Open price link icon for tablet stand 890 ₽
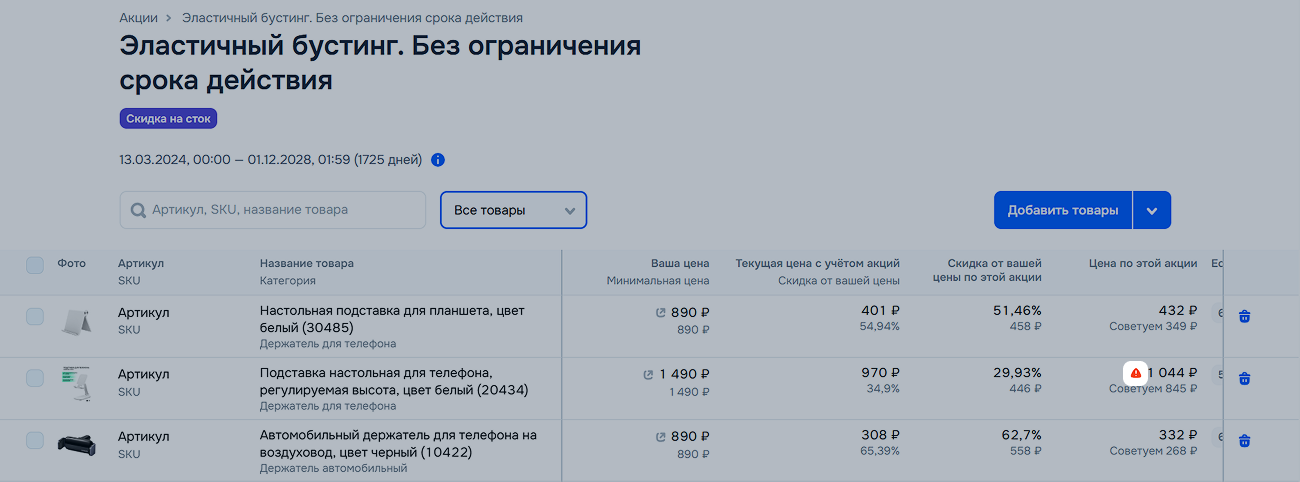This screenshot has height=482, width=1300. point(660,313)
